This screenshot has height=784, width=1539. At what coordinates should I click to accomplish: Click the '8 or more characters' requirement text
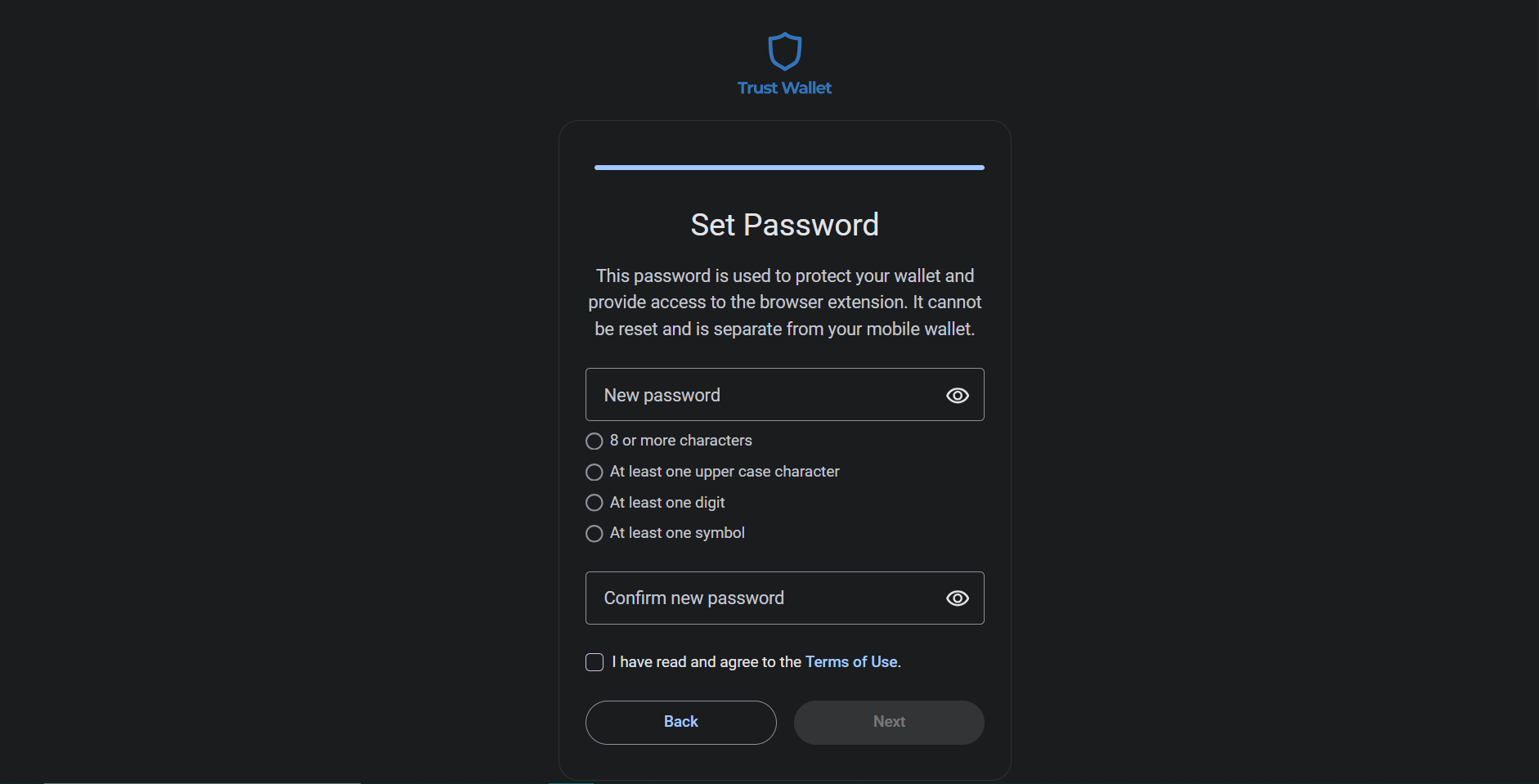[x=681, y=441]
